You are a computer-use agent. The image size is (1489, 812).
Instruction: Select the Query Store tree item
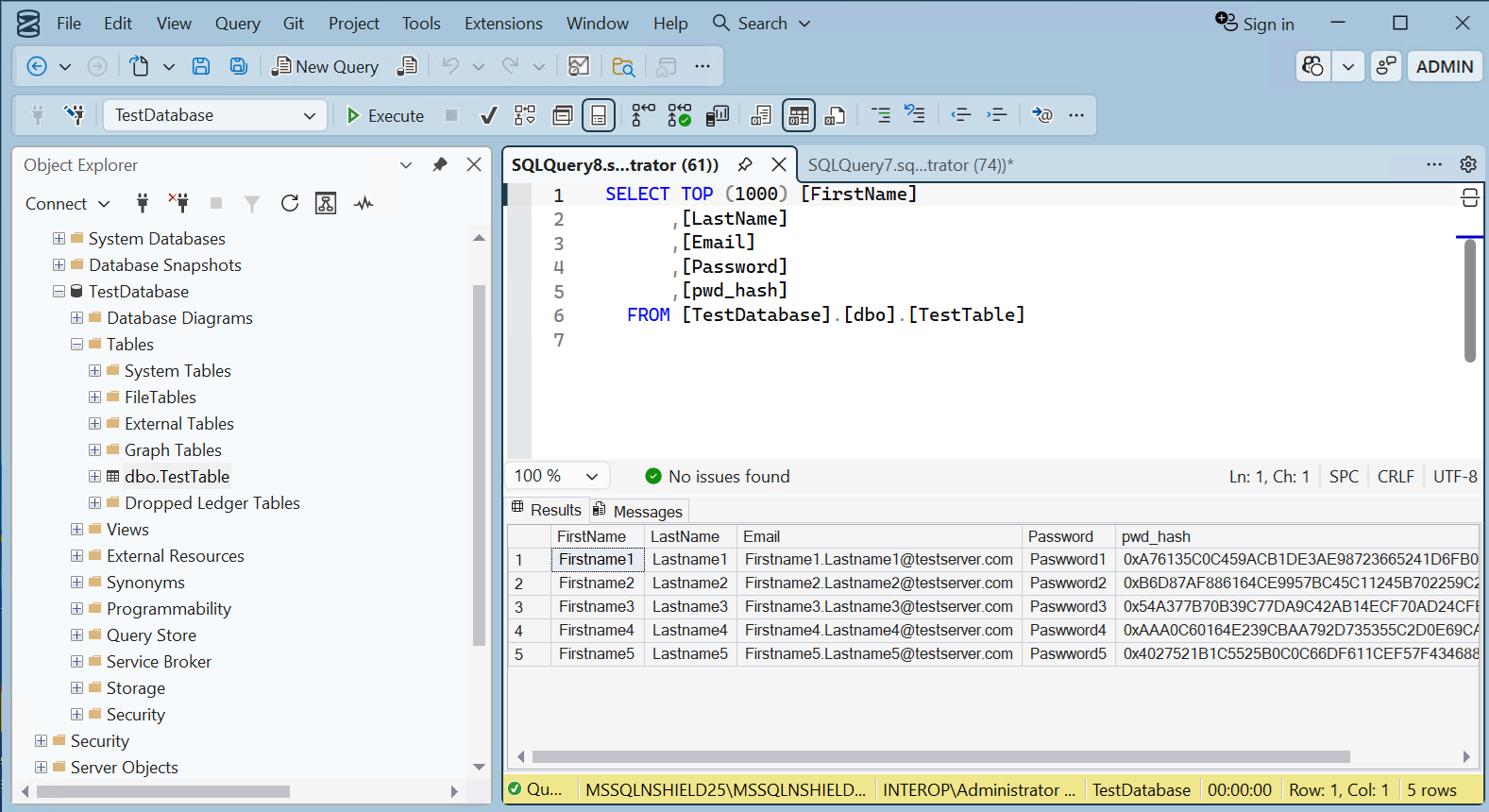tap(151, 634)
